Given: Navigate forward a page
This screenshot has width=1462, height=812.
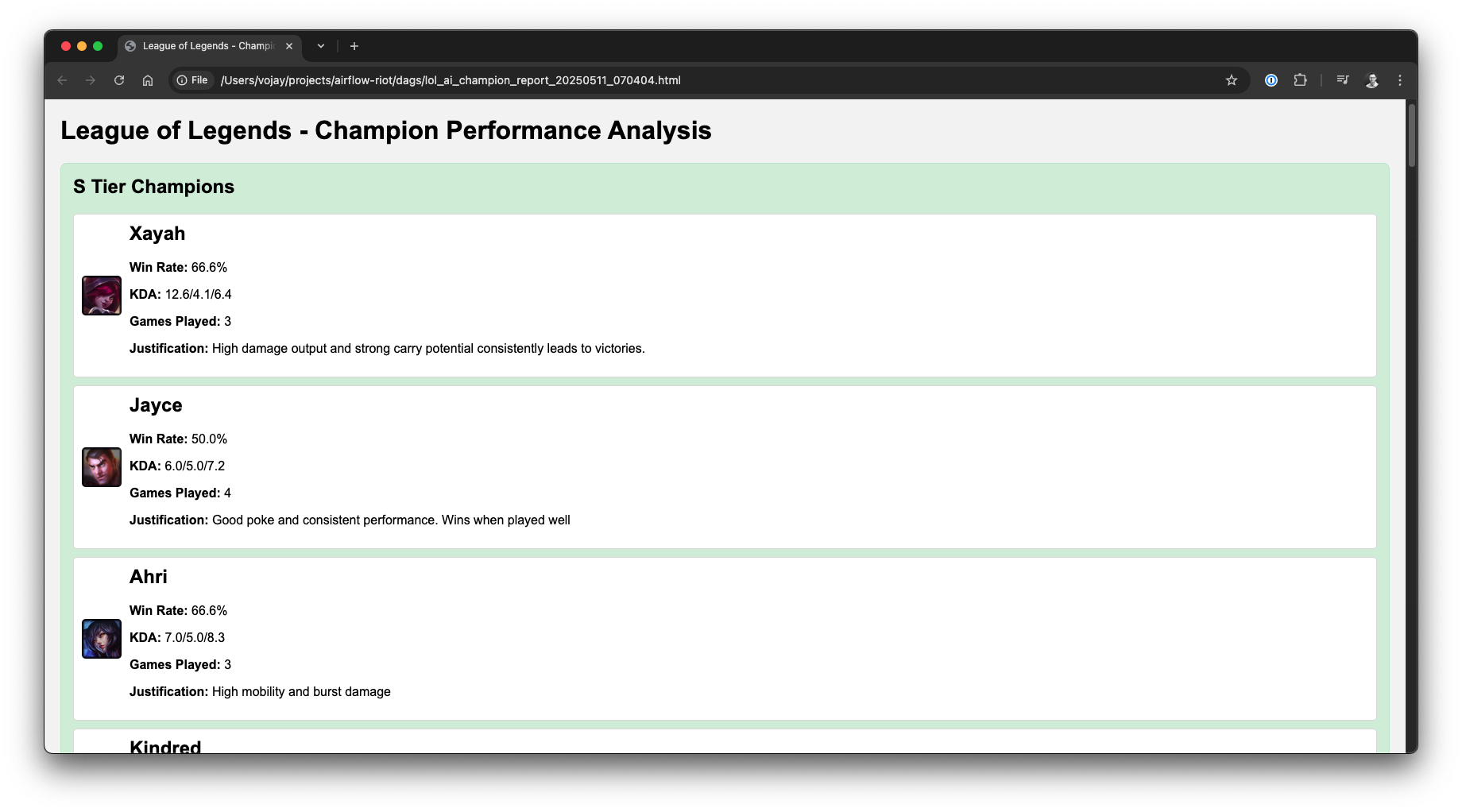Looking at the screenshot, I should pyautogui.click(x=91, y=80).
